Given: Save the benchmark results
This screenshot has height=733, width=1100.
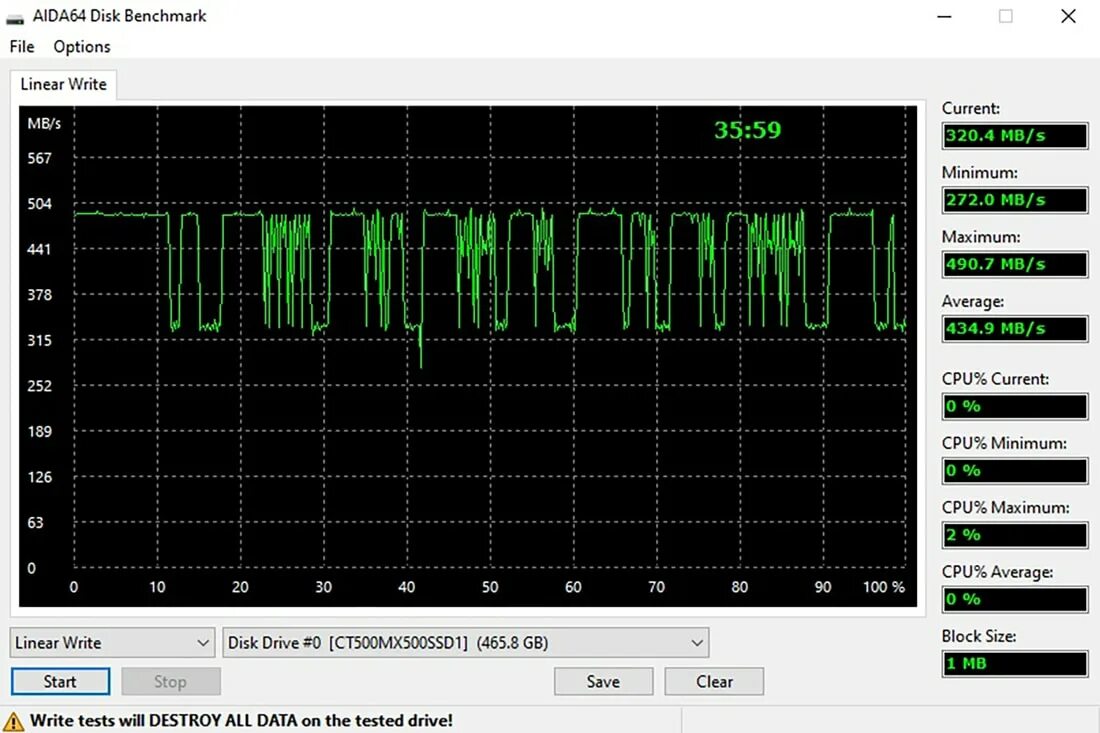Looking at the screenshot, I should pyautogui.click(x=603, y=681).
